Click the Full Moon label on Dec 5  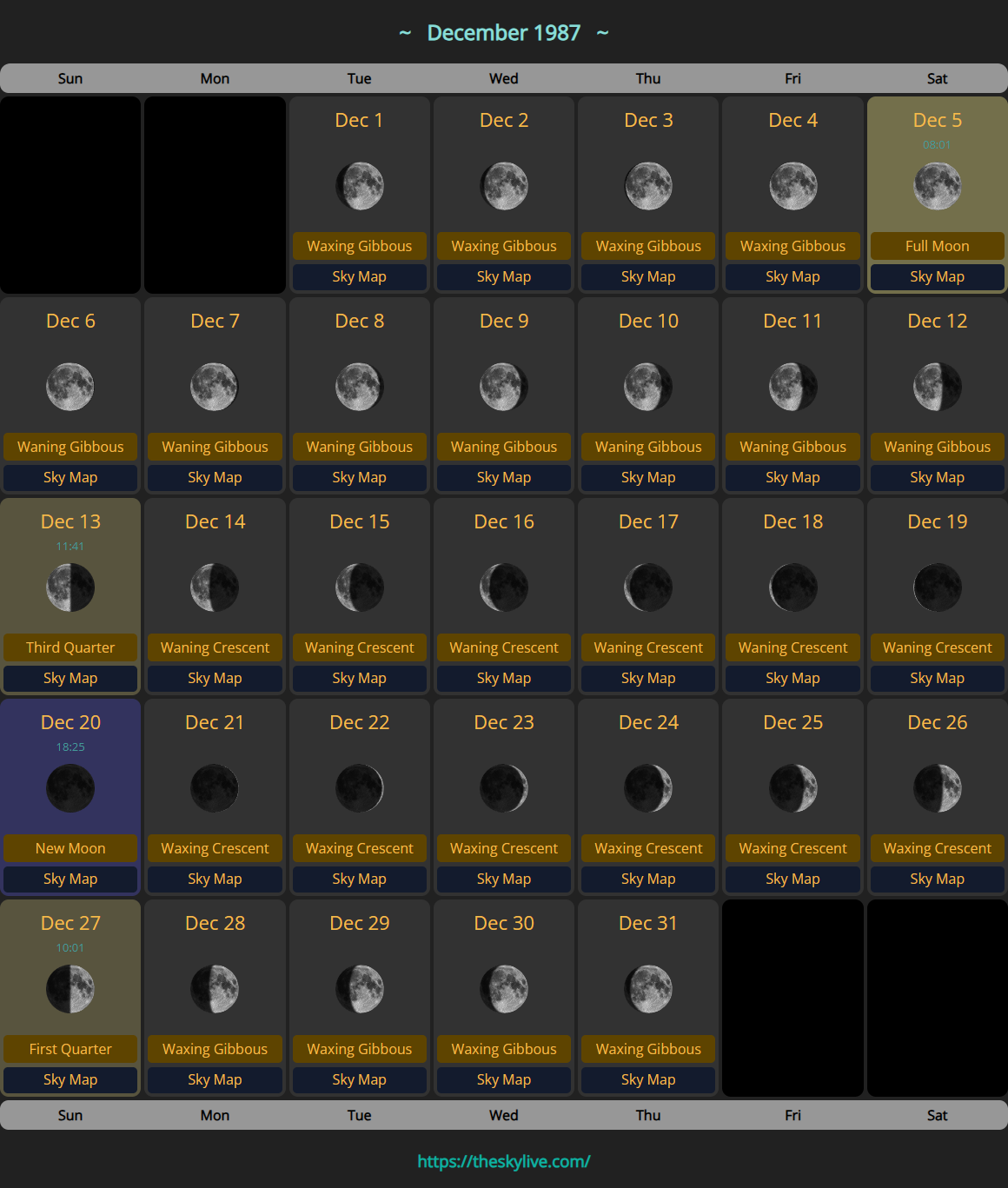point(938,246)
